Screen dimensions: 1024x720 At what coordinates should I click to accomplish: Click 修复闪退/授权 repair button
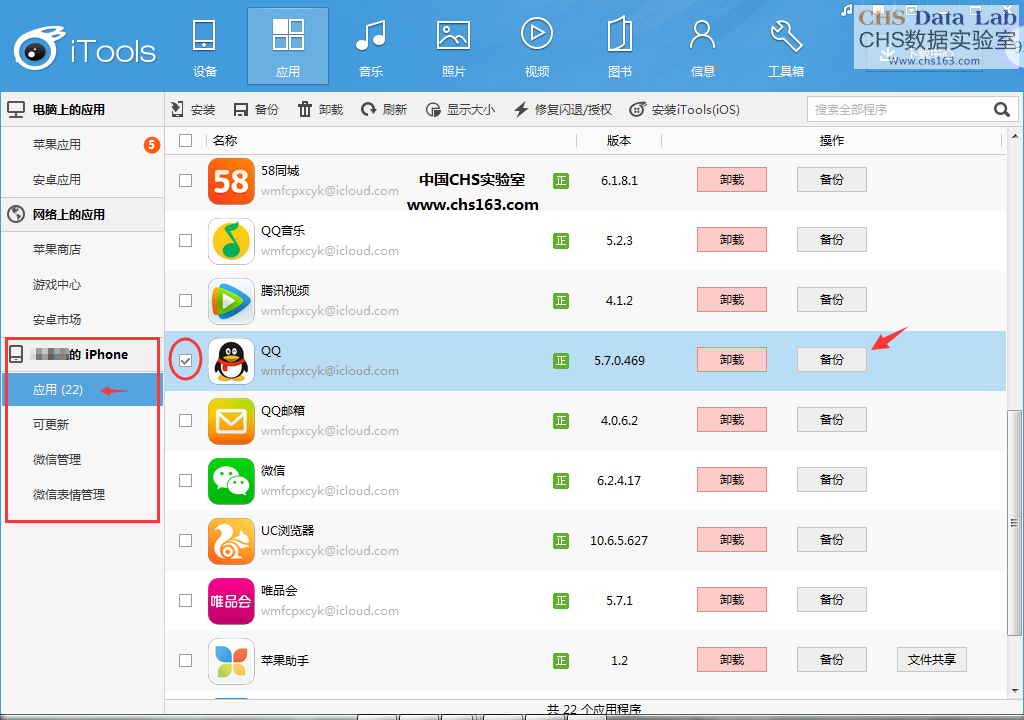click(x=563, y=109)
